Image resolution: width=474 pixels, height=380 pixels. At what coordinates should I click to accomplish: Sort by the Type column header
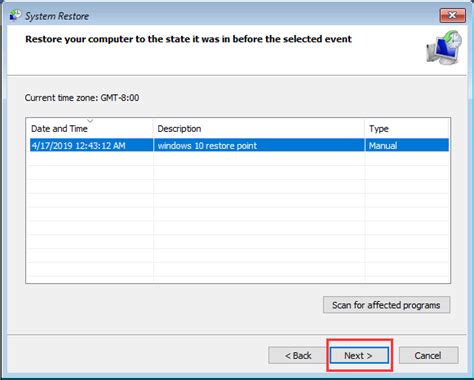coord(407,128)
